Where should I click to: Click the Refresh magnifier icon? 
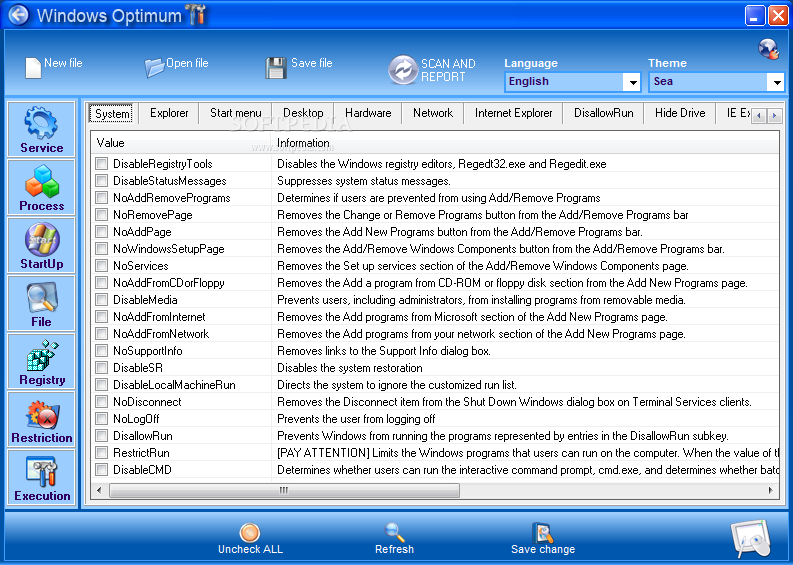(394, 532)
